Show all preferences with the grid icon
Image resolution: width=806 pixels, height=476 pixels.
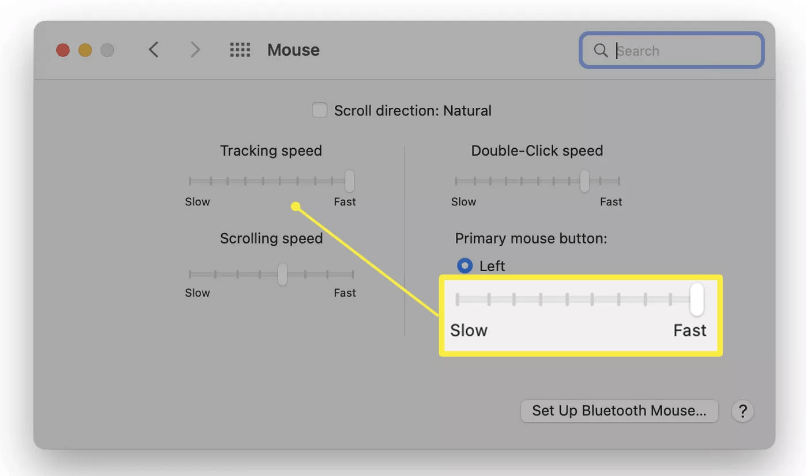pos(240,50)
